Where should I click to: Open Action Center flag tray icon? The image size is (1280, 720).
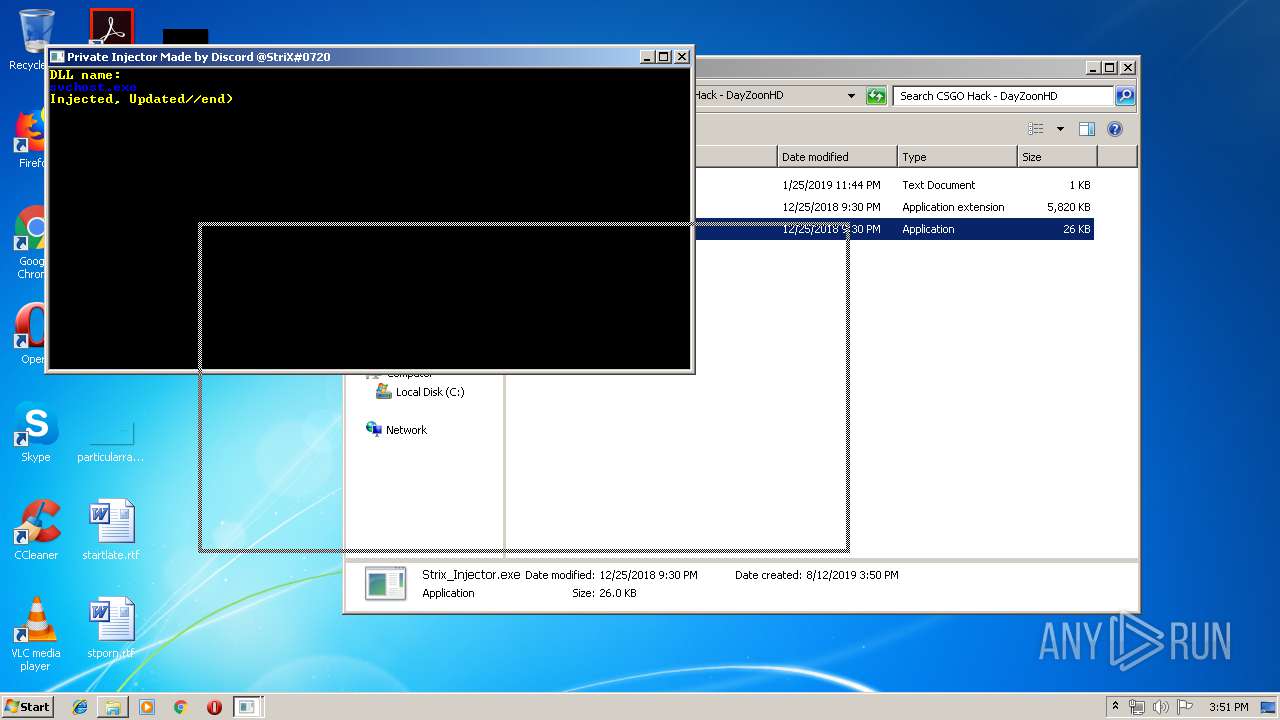coord(1185,707)
